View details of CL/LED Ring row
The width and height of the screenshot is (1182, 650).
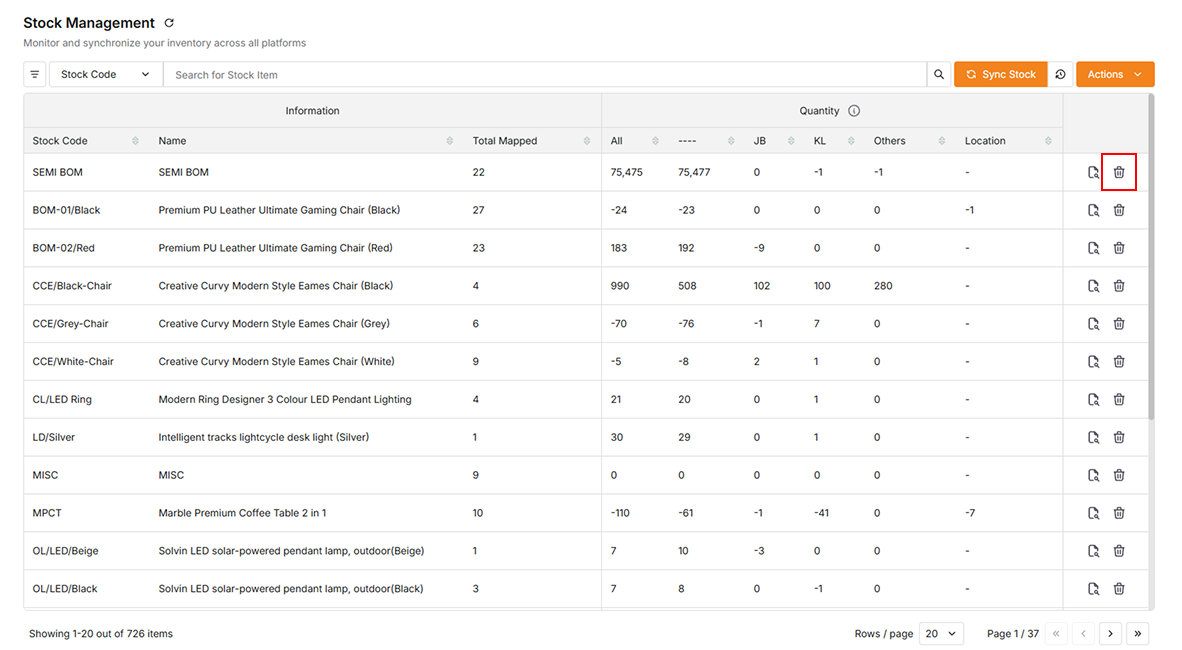(x=1093, y=399)
